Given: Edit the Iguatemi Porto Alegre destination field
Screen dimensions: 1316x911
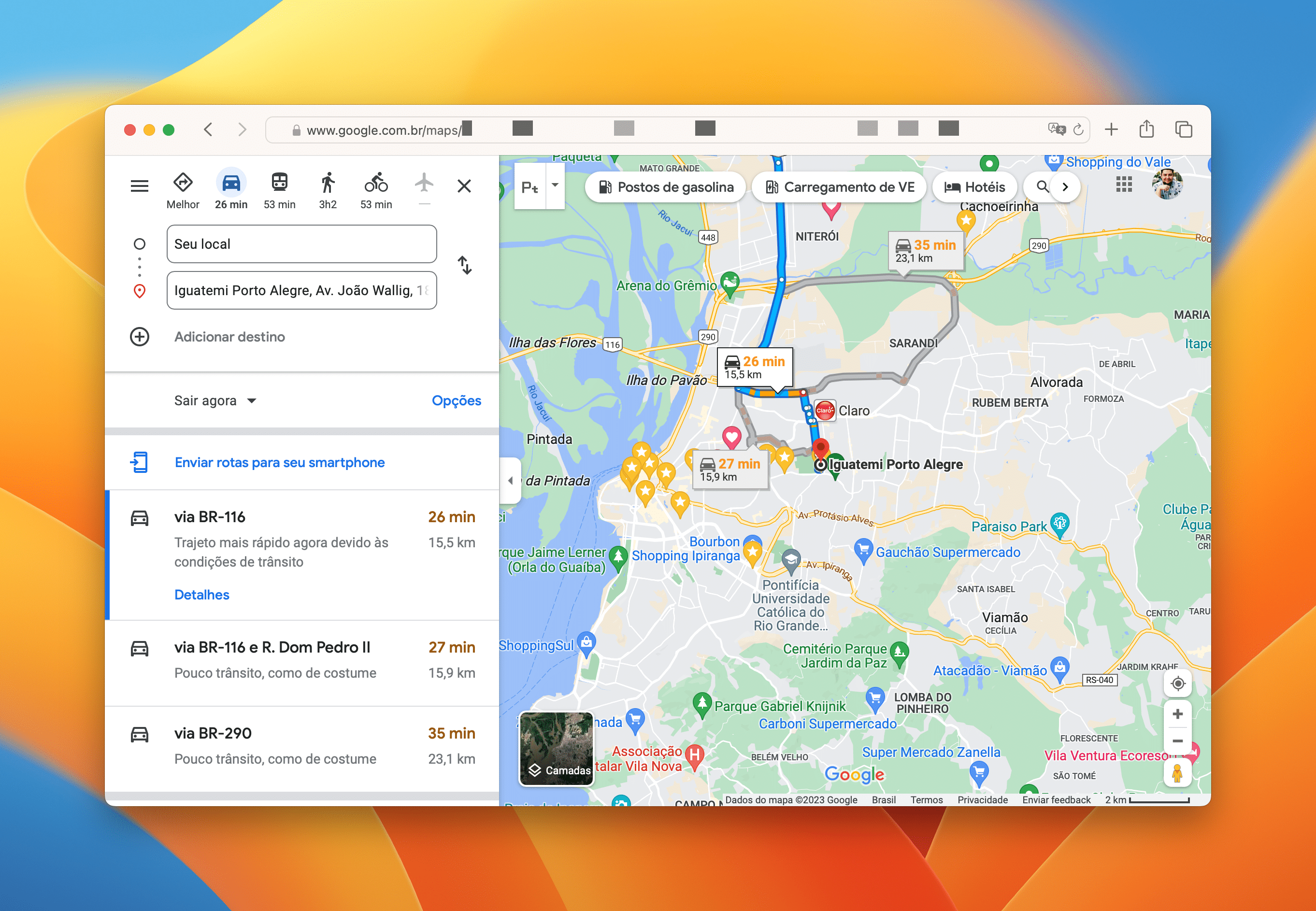Looking at the screenshot, I should point(301,290).
